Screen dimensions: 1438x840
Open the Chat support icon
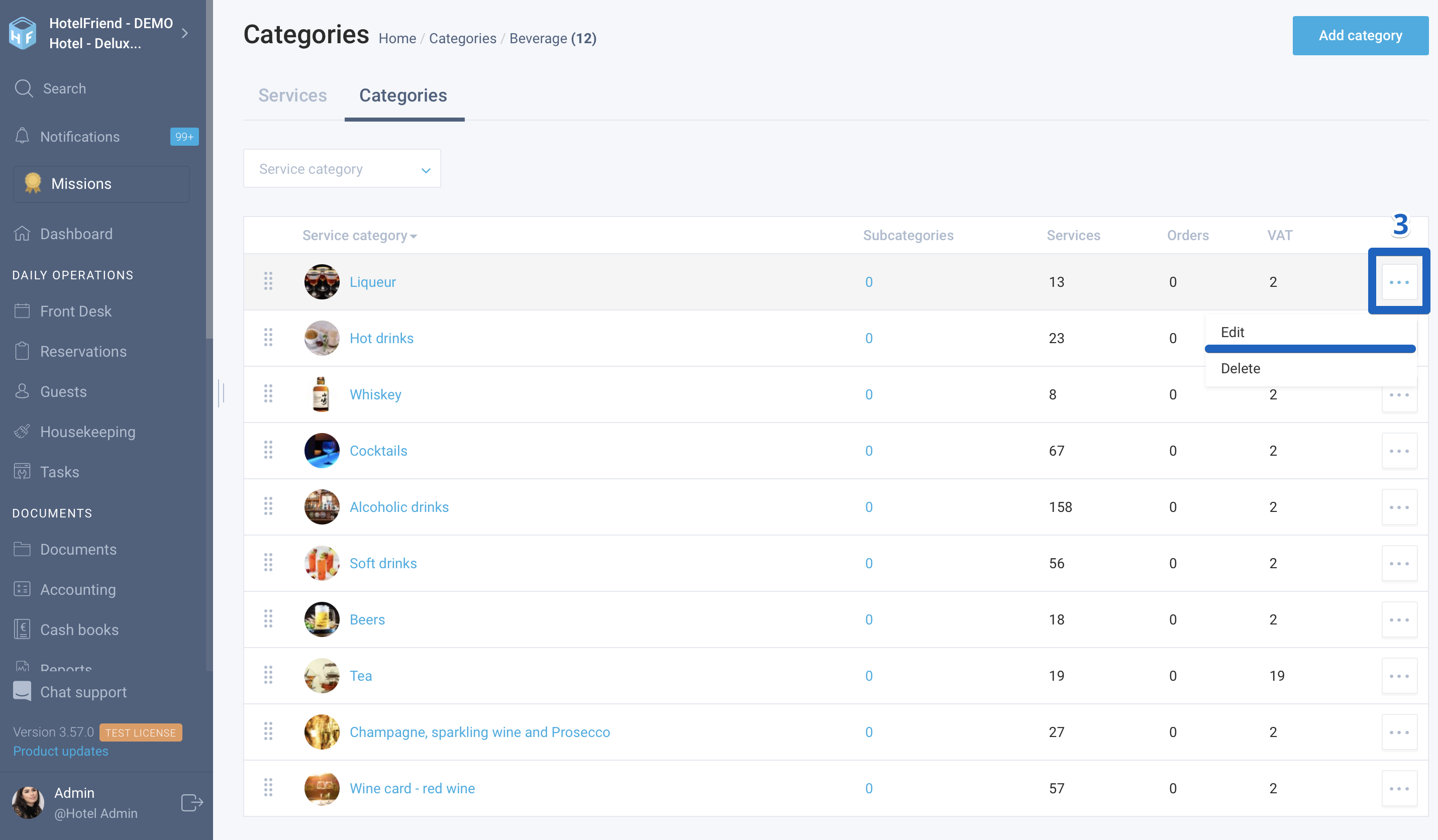click(22, 691)
